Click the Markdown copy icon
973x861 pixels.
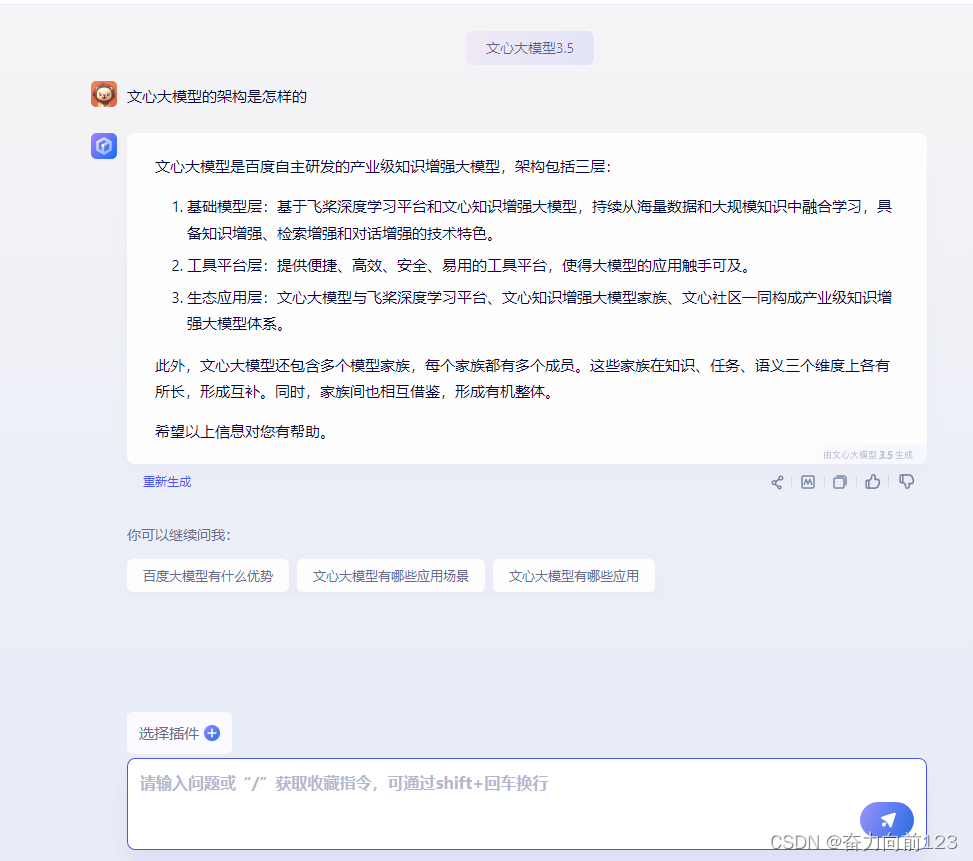tap(808, 482)
